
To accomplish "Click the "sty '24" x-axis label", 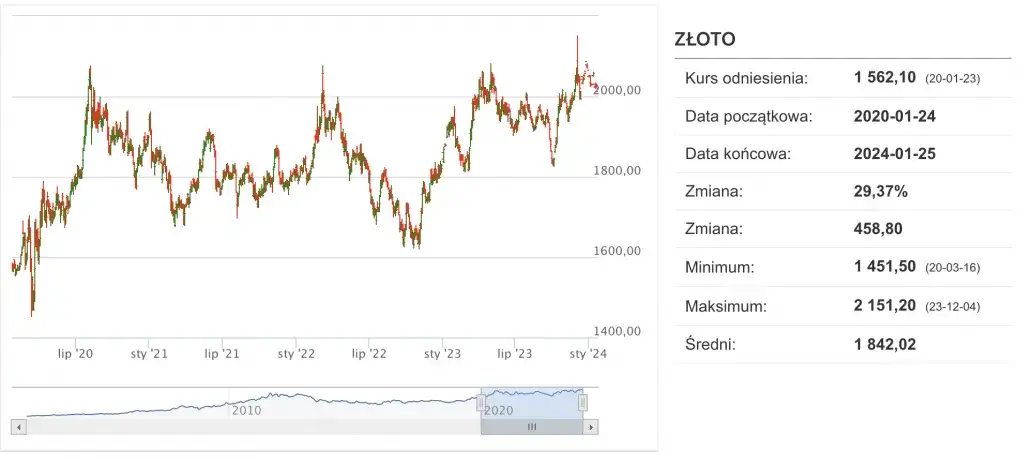I will pos(587,353).
